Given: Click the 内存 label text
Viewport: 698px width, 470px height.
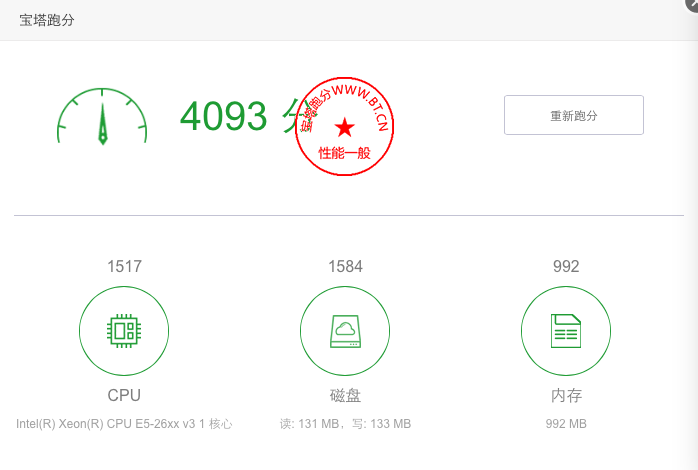Looking at the screenshot, I should click(566, 395).
